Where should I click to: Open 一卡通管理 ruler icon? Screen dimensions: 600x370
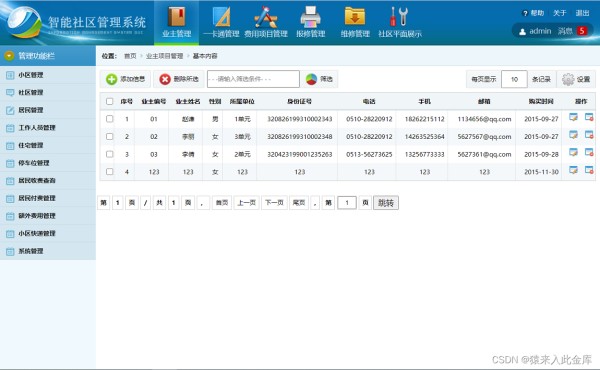point(221,17)
